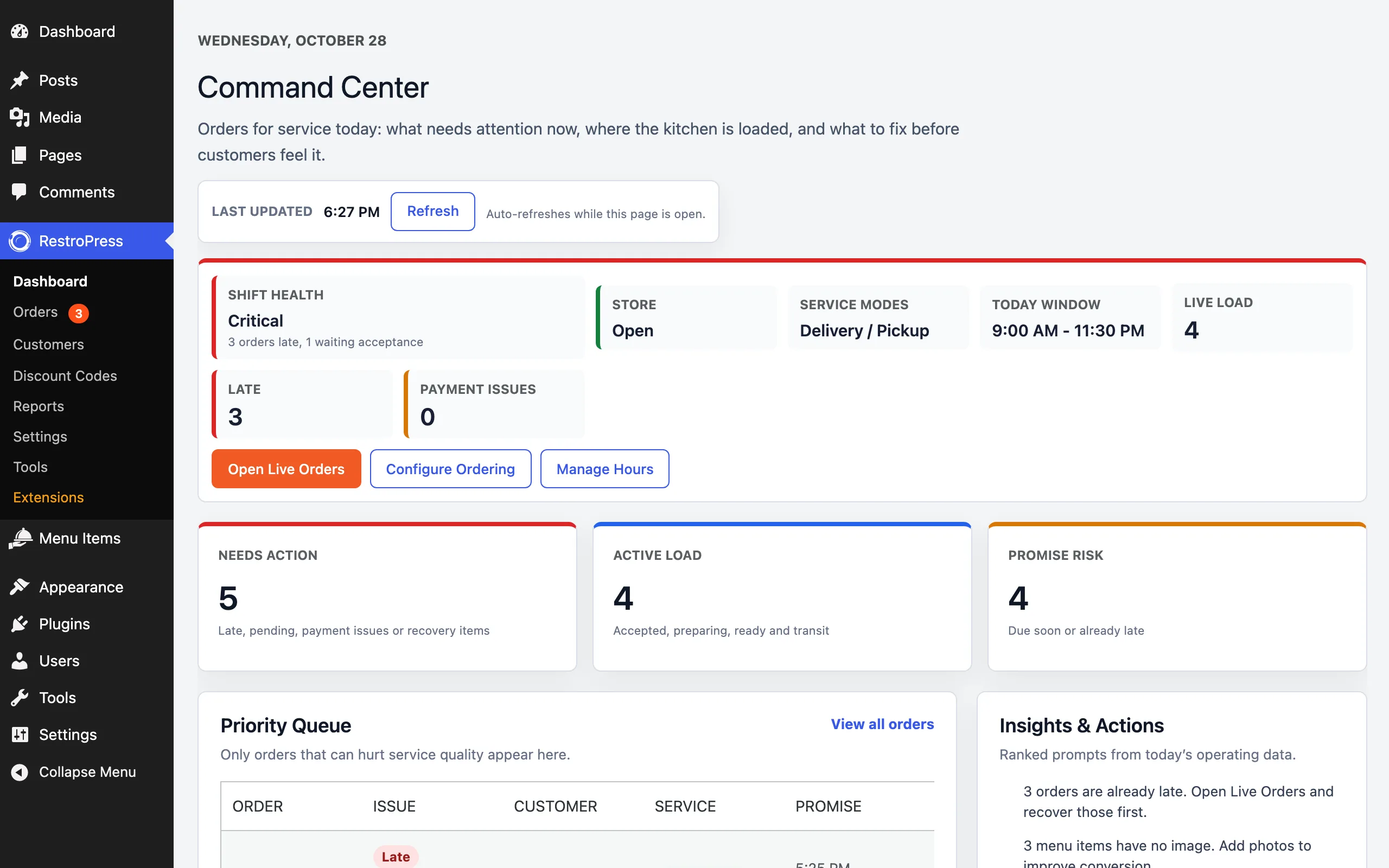Click the CUSTOMER column header

tap(556, 807)
